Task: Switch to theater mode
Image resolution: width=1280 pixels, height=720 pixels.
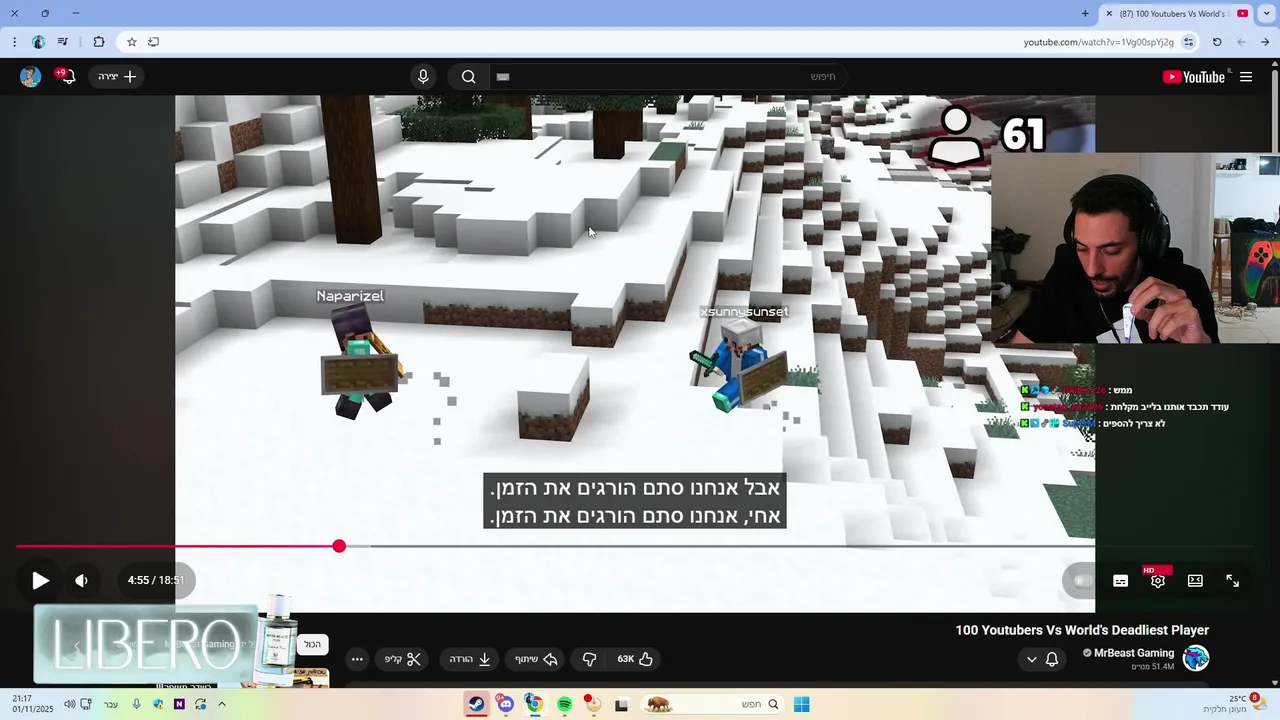Action: click(x=1195, y=580)
